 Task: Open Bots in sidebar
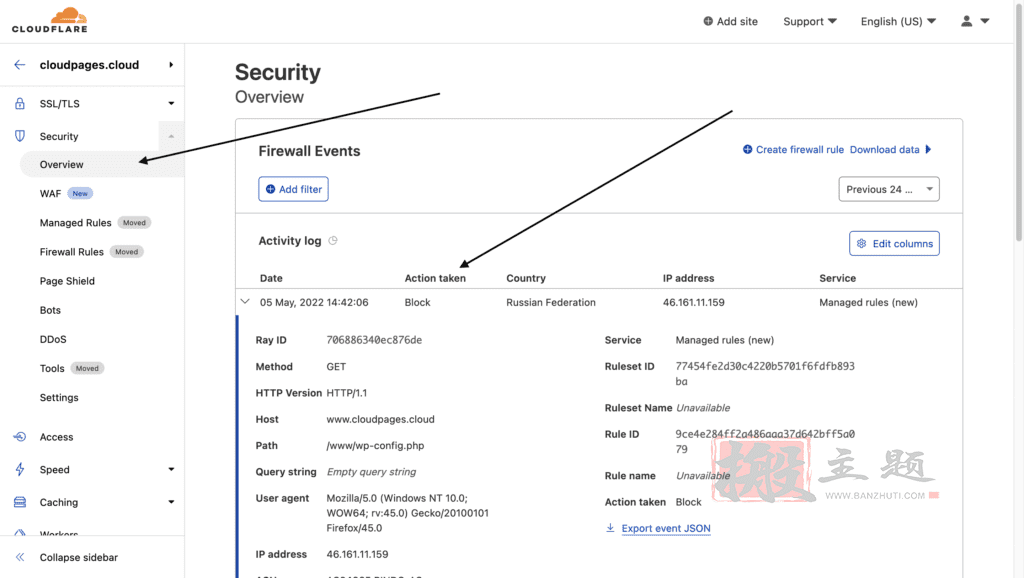pos(50,310)
